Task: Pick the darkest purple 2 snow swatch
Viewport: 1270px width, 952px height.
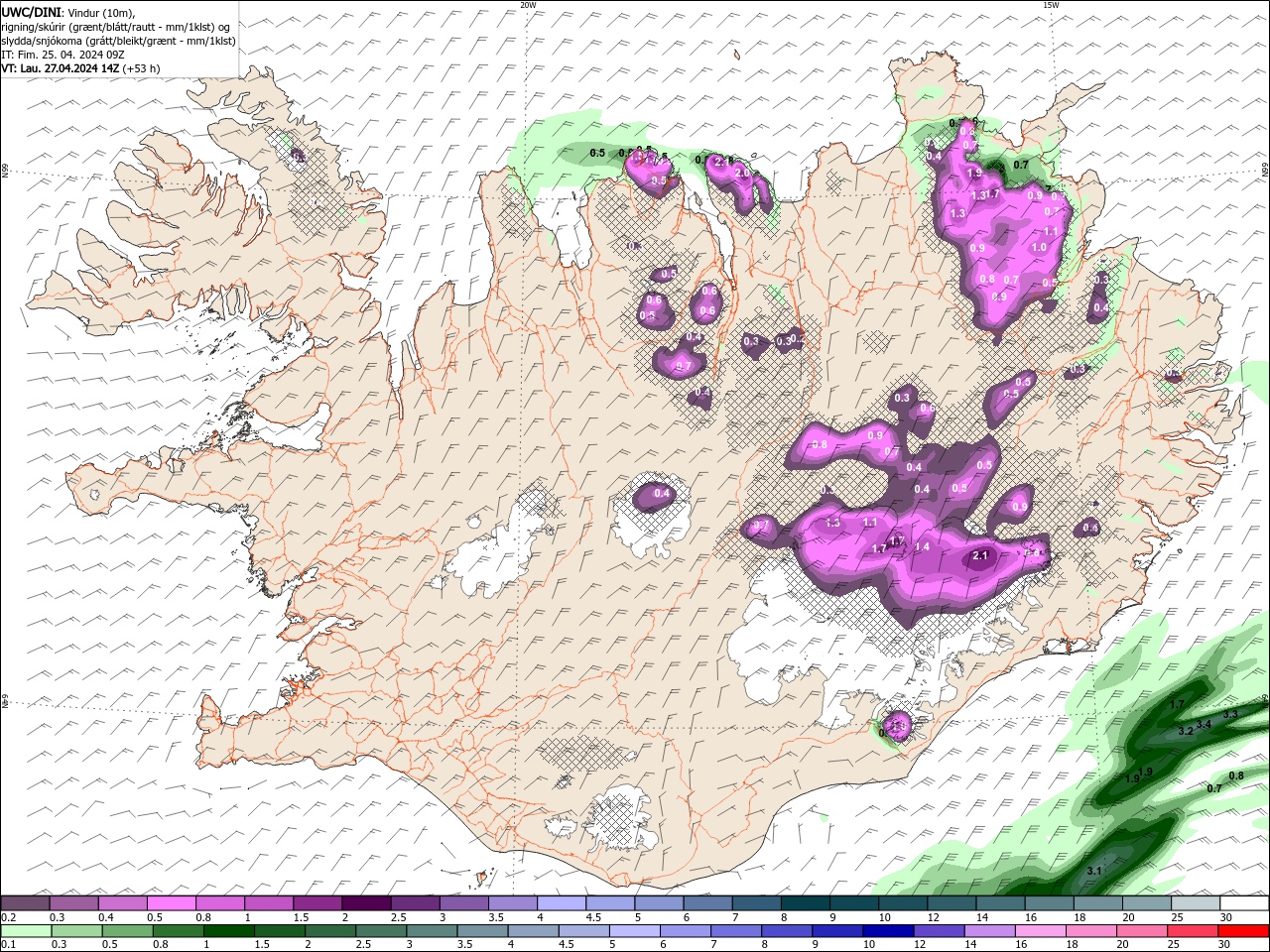Action: [x=366, y=903]
